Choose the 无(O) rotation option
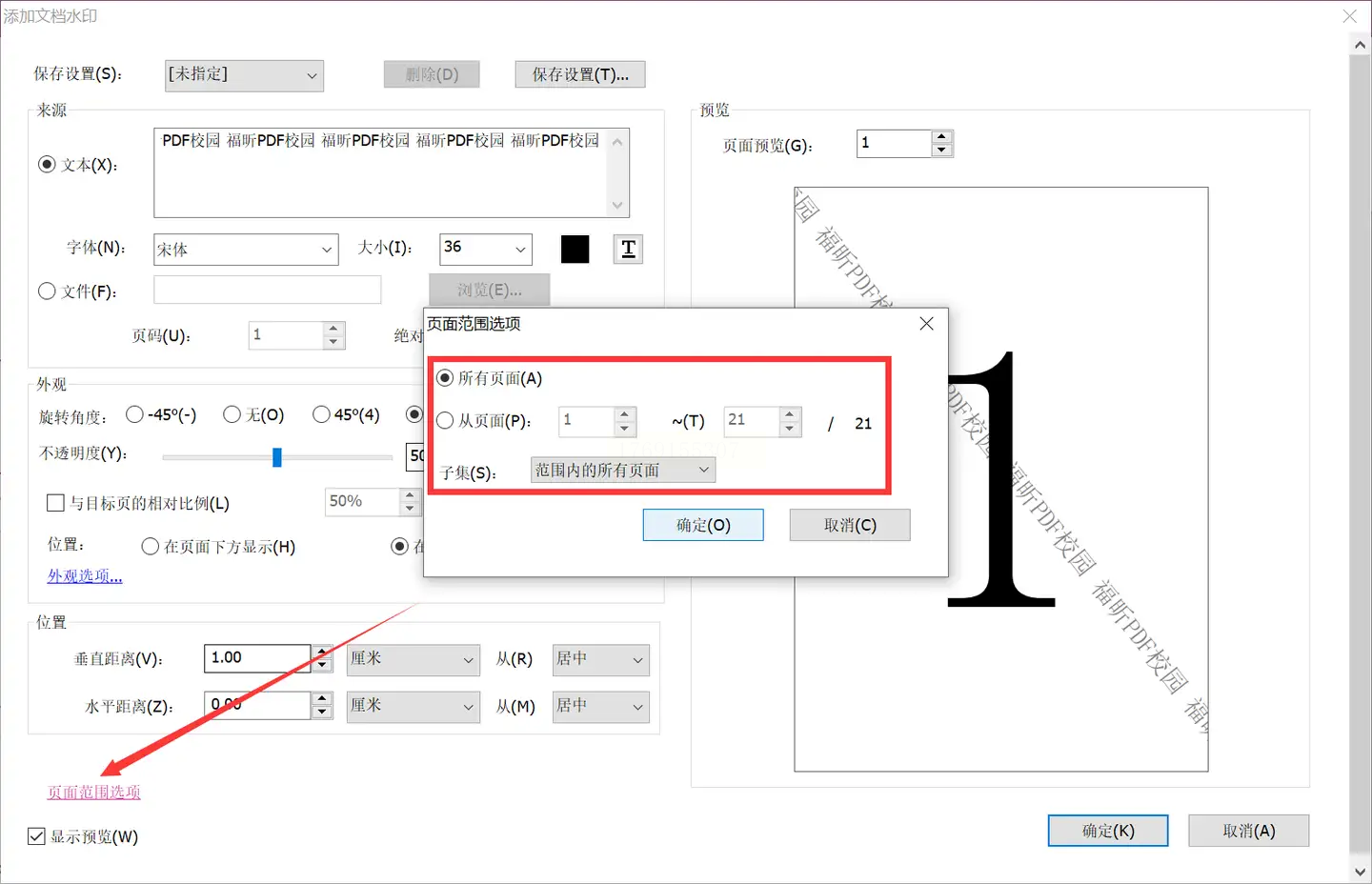The image size is (1372, 884). [232, 414]
